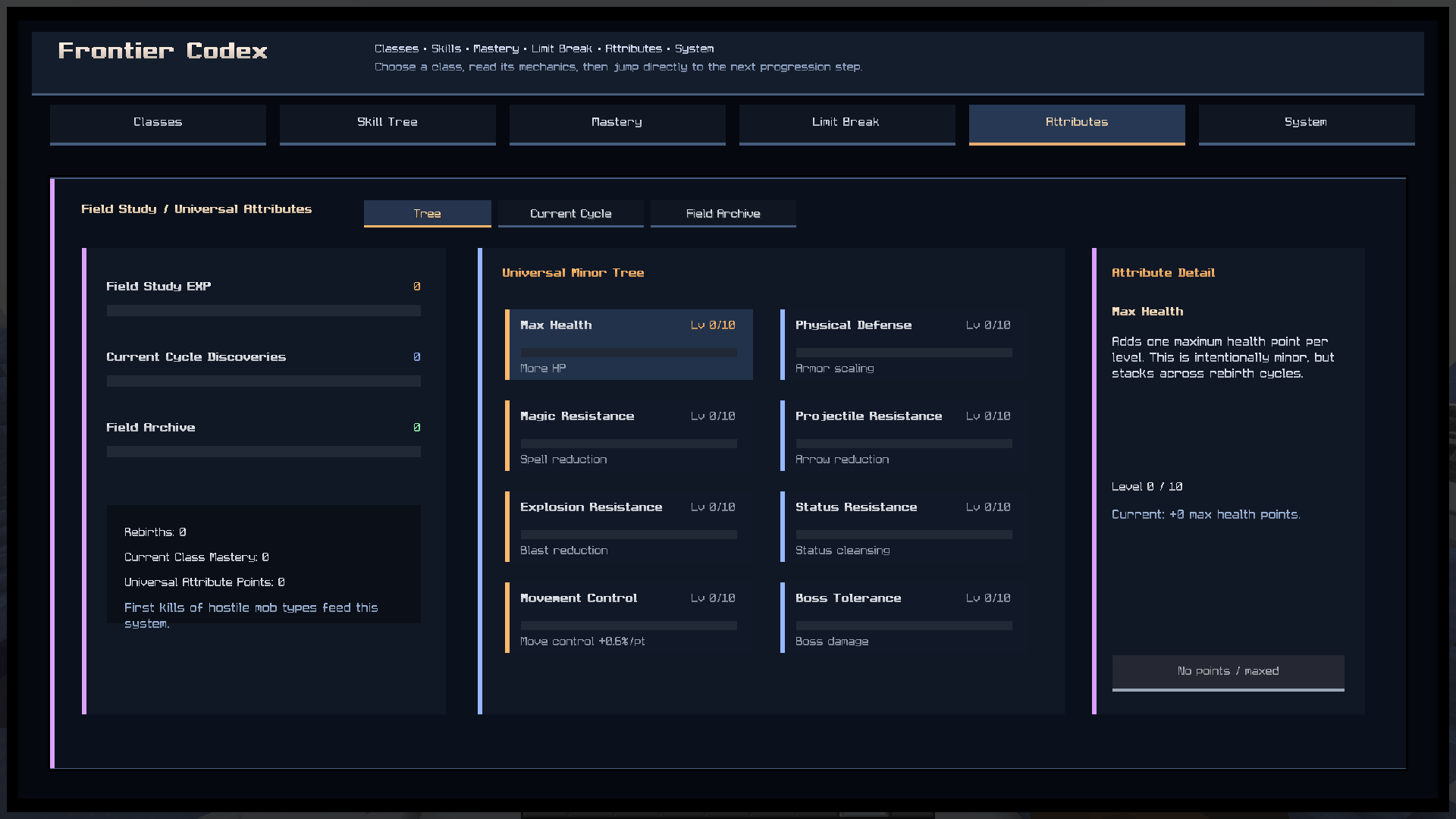The width and height of the screenshot is (1456, 819).
Task: Pick the Boss Tolerance node
Action: coord(904,617)
